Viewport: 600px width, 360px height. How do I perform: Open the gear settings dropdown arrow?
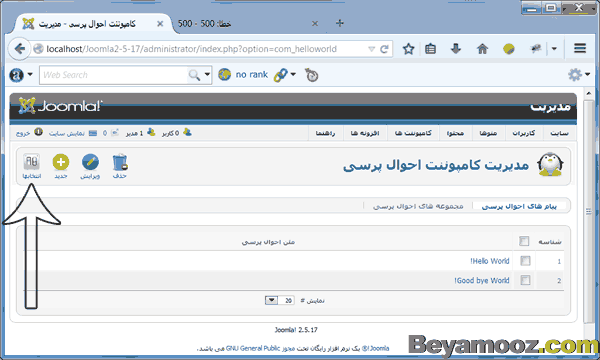587,74
